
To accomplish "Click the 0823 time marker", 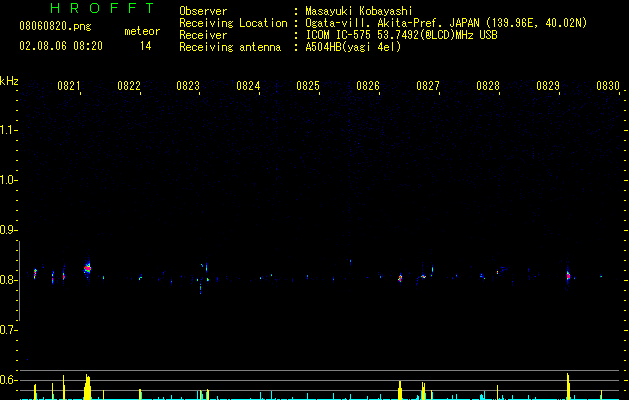I will pyautogui.click(x=188, y=86).
